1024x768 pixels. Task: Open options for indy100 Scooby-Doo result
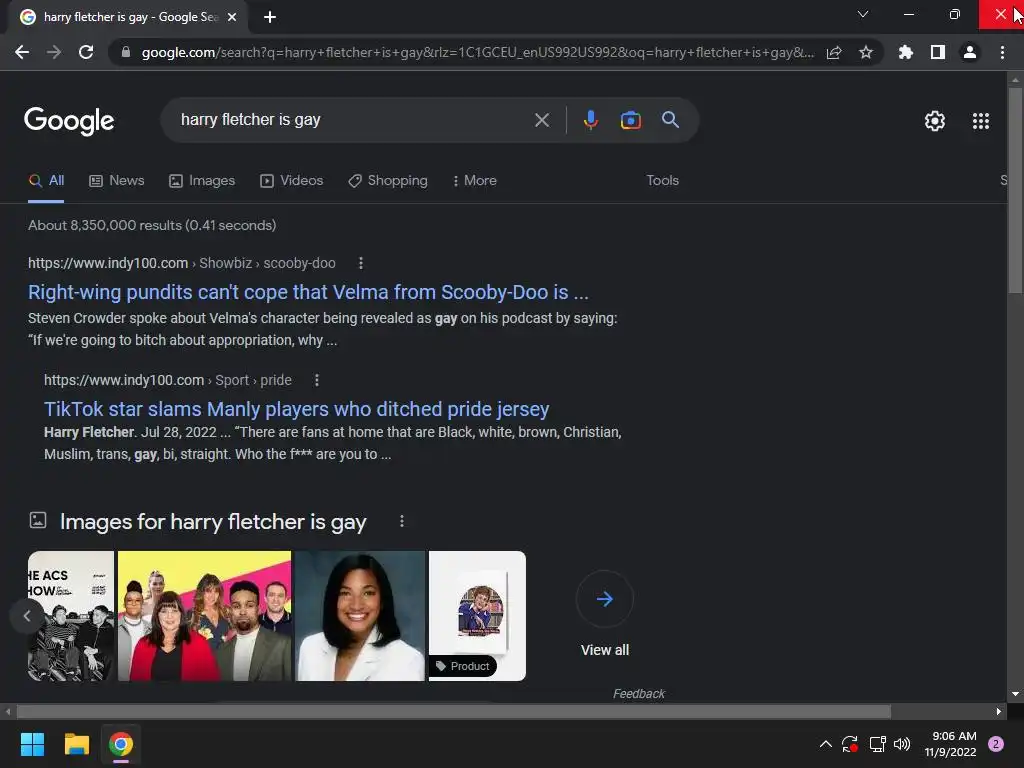[x=360, y=263]
